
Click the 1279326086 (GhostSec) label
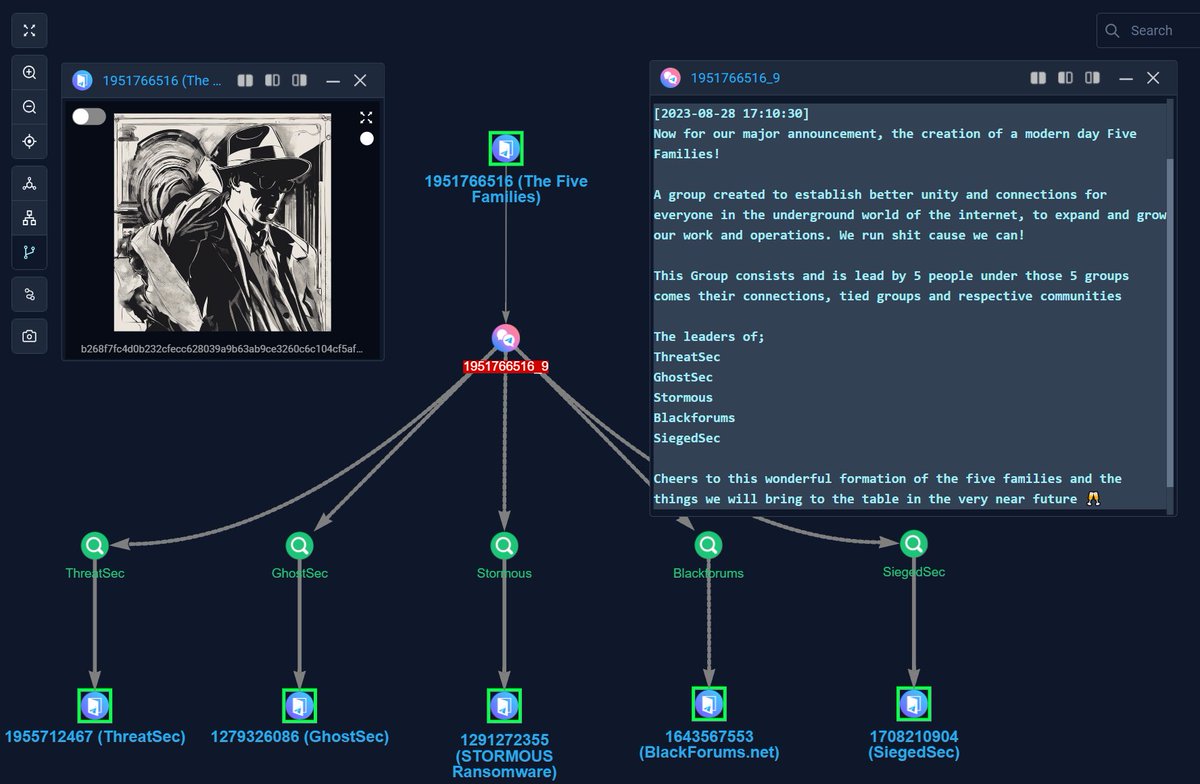(299, 737)
